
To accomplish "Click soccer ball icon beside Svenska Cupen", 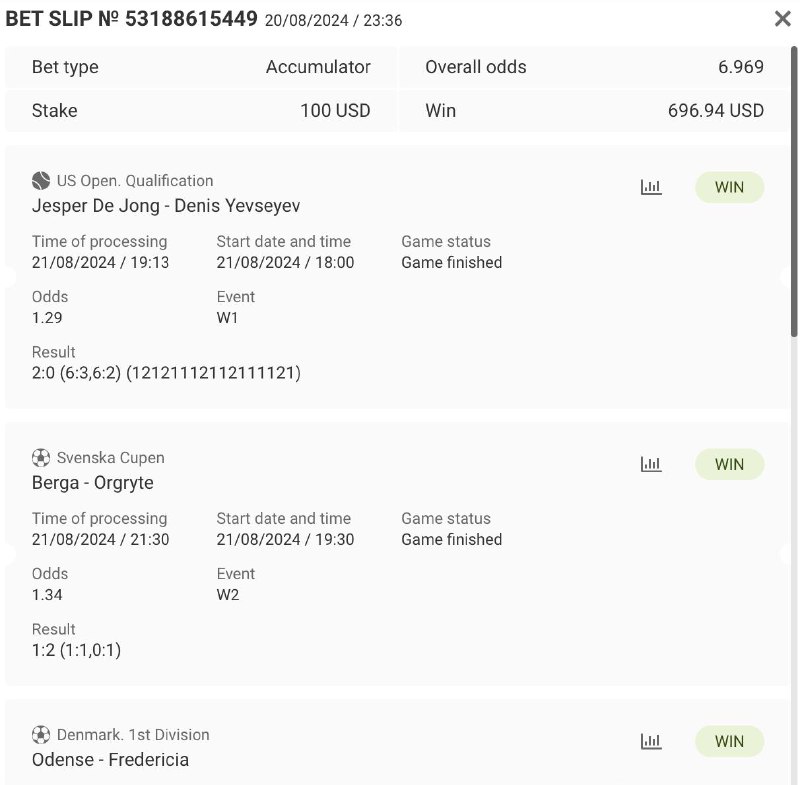I will pyautogui.click(x=41, y=458).
